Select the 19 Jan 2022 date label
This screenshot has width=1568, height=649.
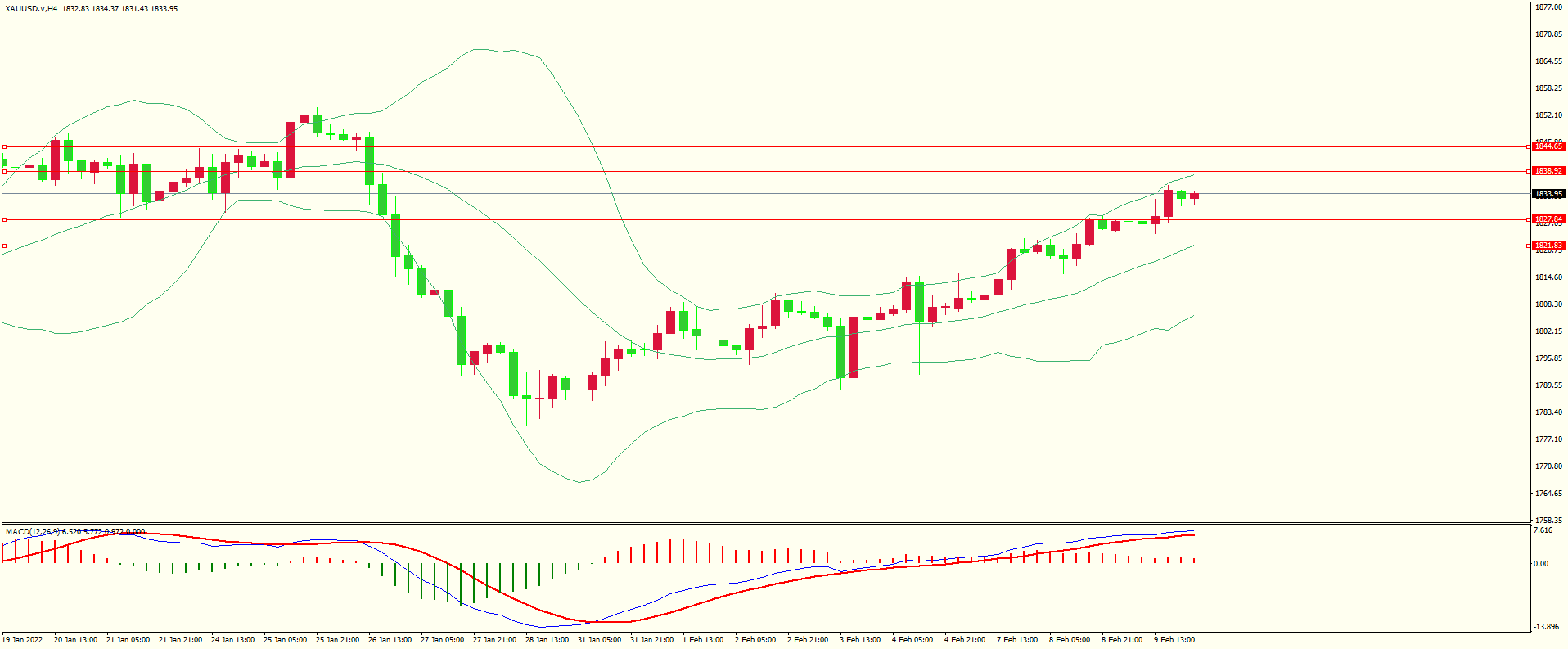(23, 640)
